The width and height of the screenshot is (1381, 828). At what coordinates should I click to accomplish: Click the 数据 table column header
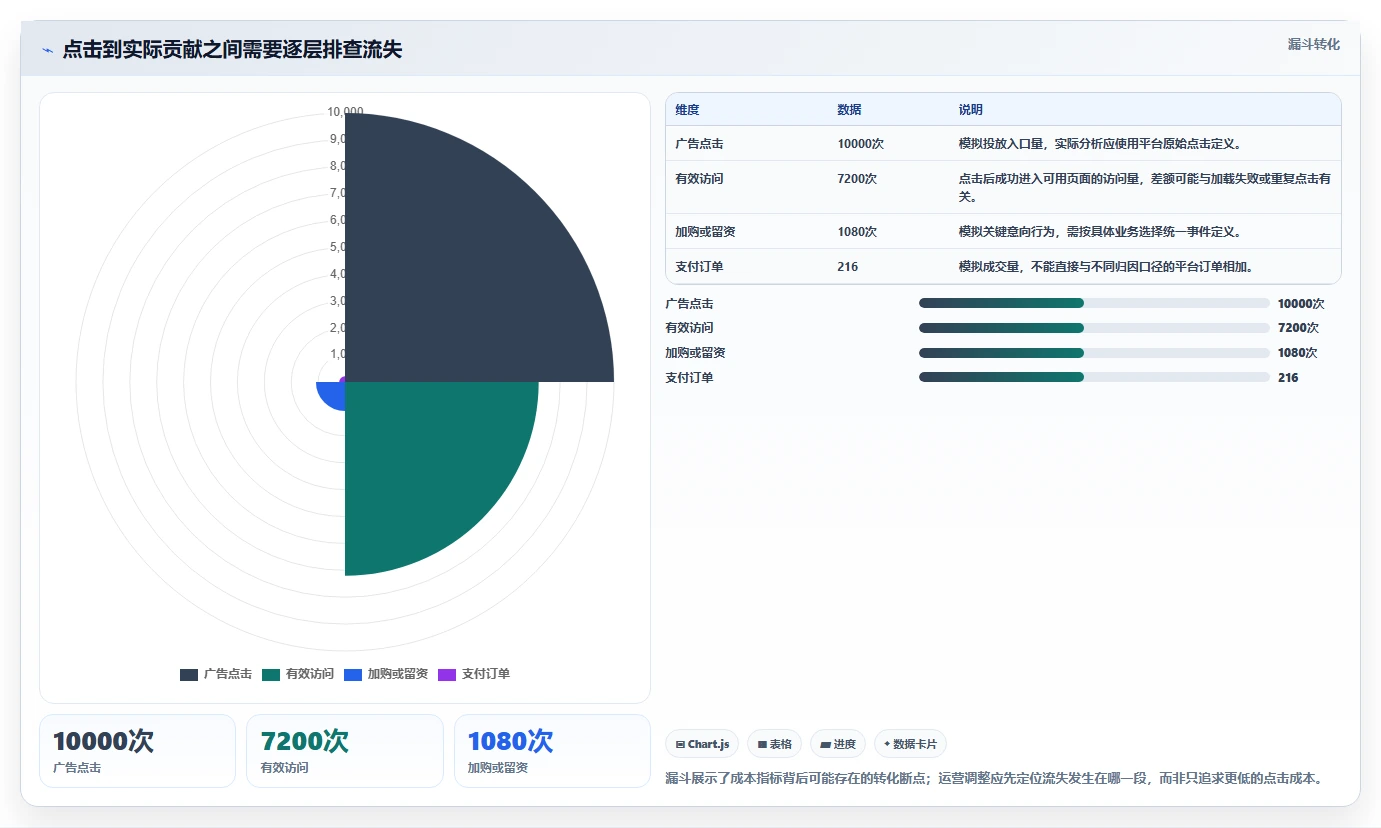(849, 110)
